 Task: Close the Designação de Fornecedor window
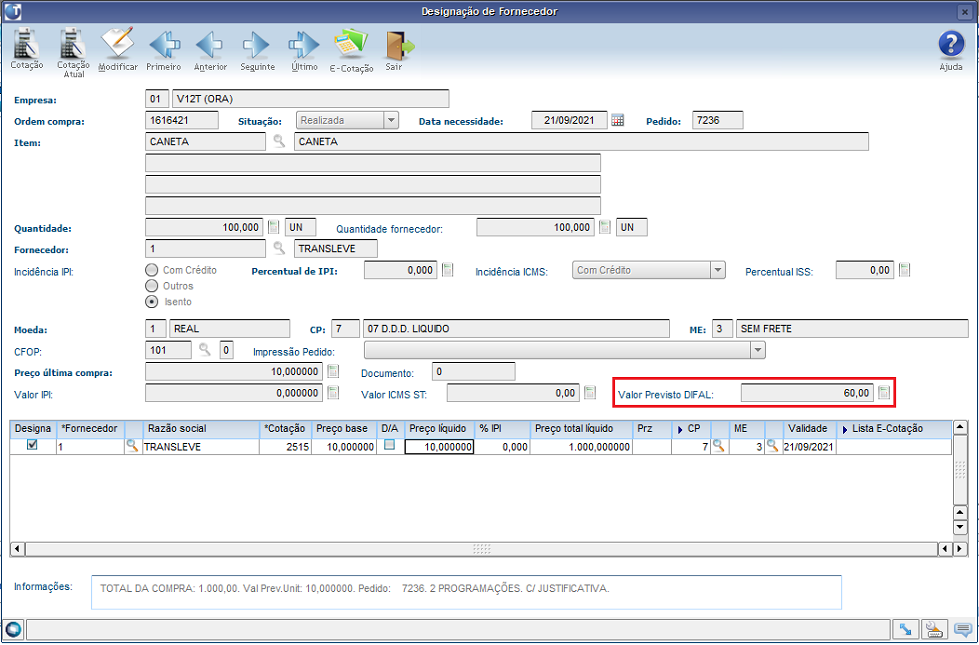(964, 11)
